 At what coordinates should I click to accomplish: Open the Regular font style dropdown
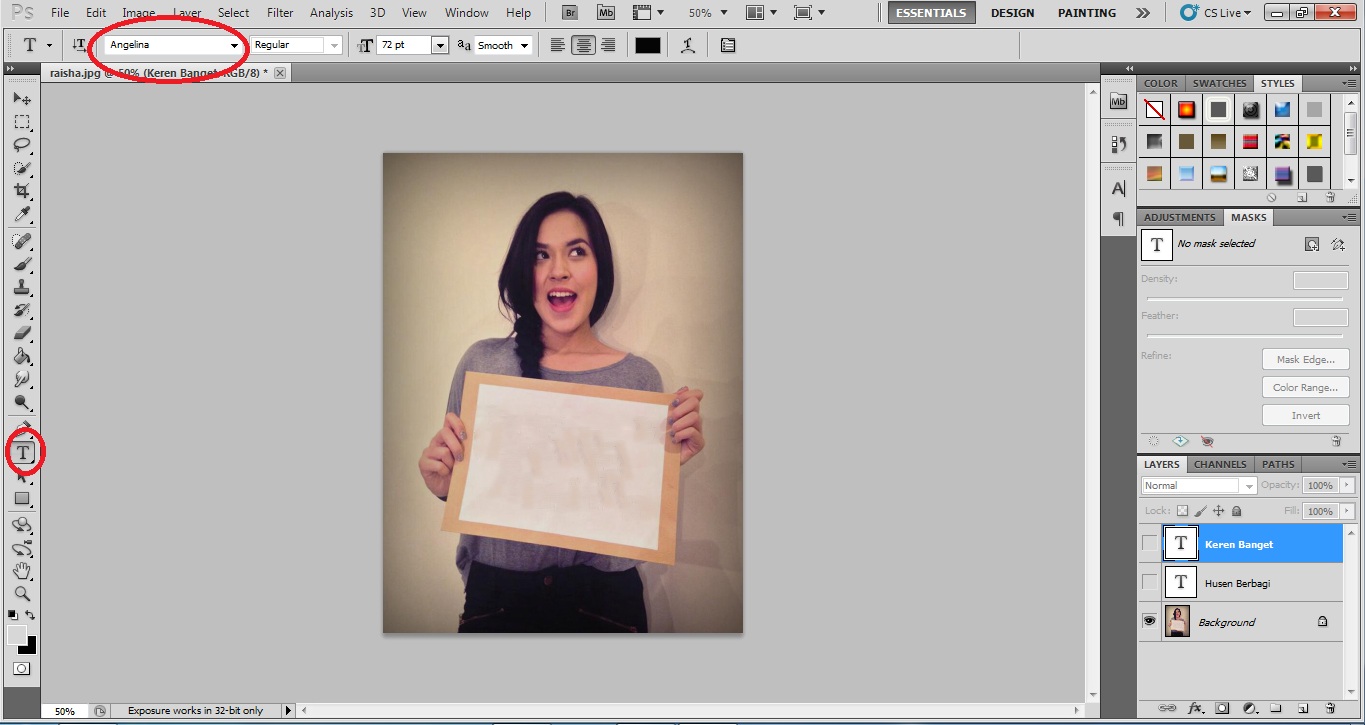coord(334,46)
